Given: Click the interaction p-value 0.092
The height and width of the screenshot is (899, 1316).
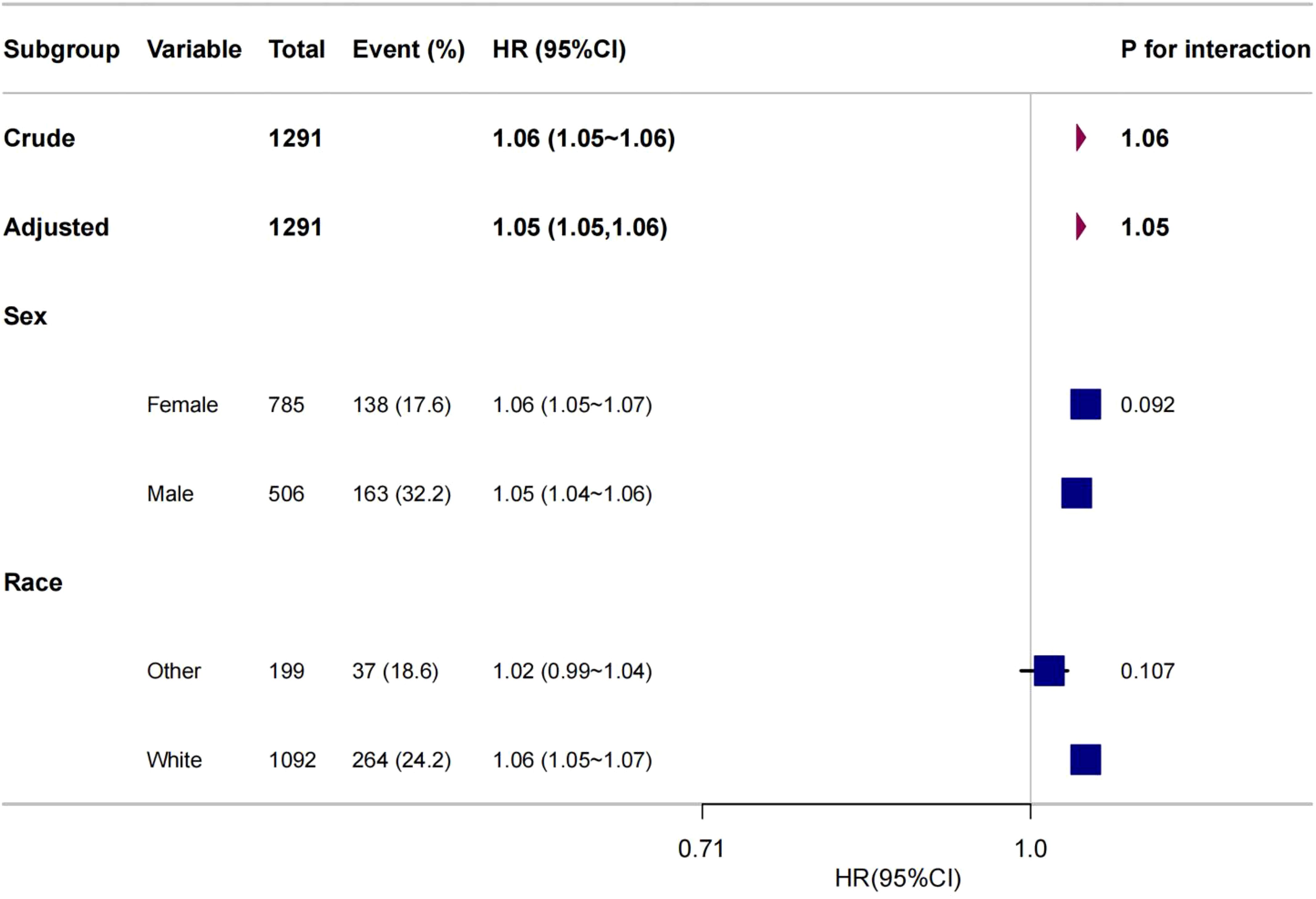Looking at the screenshot, I should coord(1148,404).
